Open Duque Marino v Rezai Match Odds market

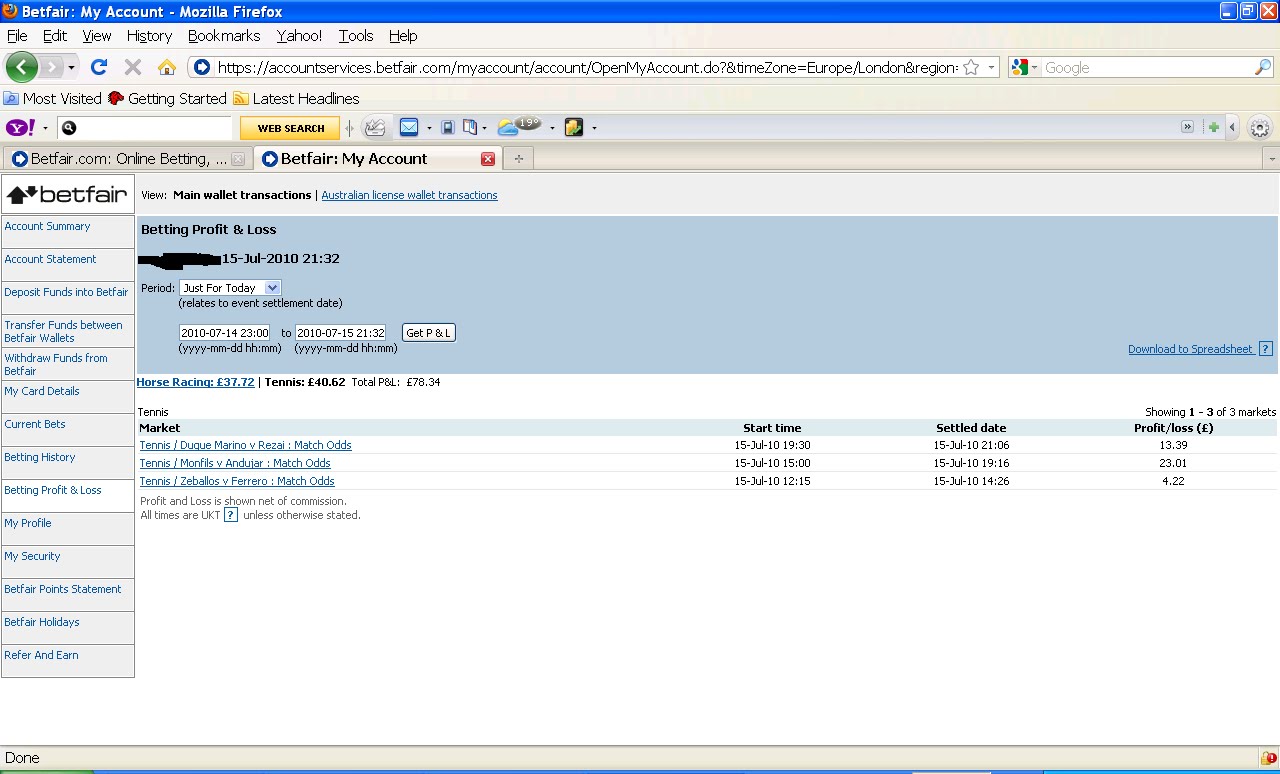[x=246, y=445]
